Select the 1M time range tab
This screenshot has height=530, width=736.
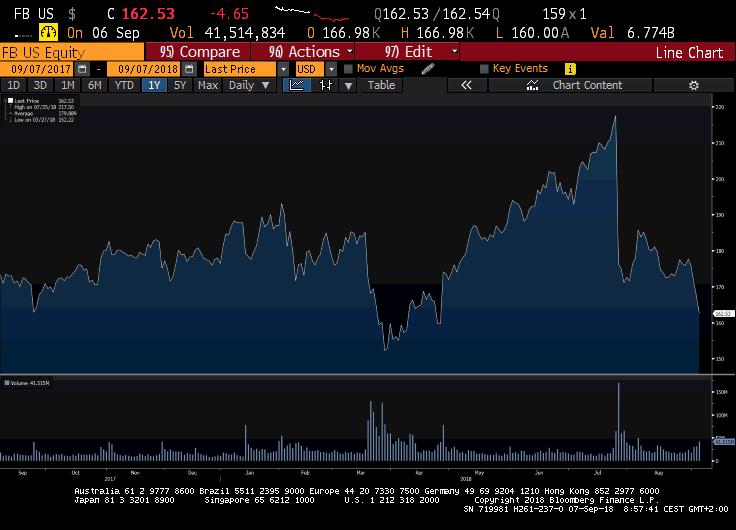[68, 85]
